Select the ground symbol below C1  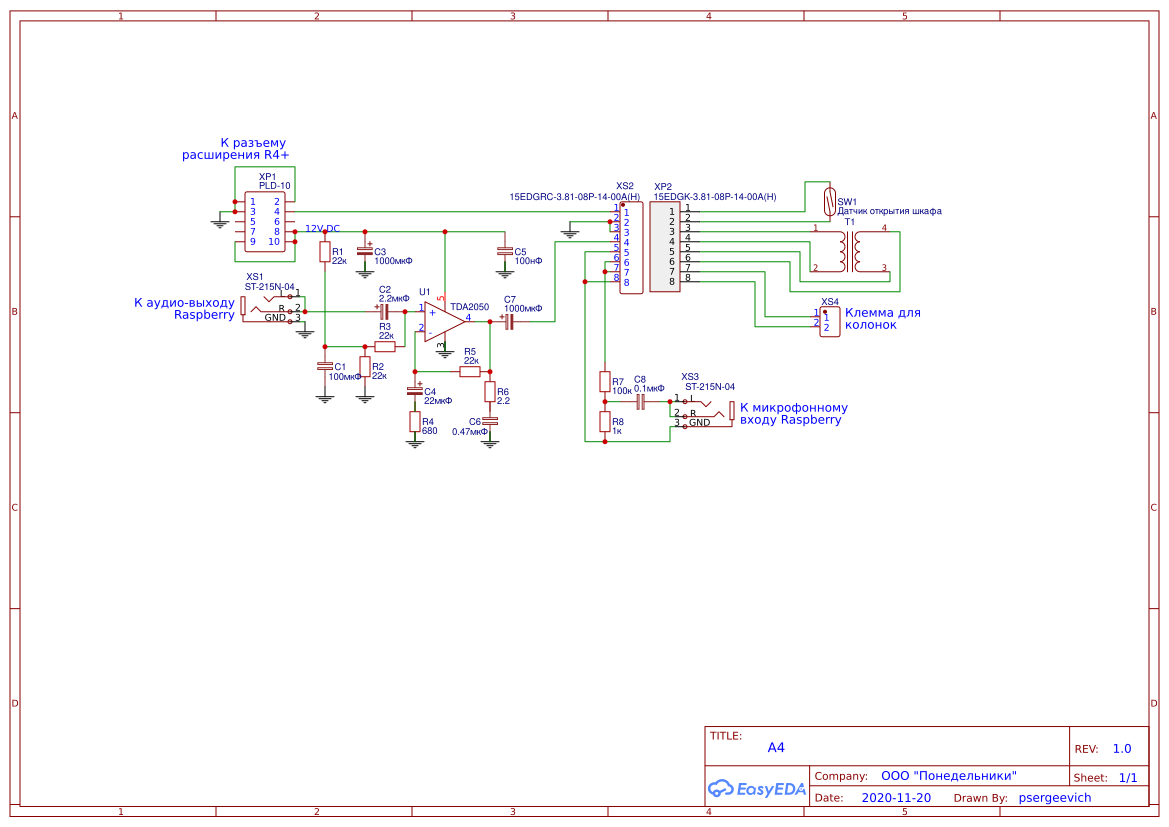(x=325, y=397)
